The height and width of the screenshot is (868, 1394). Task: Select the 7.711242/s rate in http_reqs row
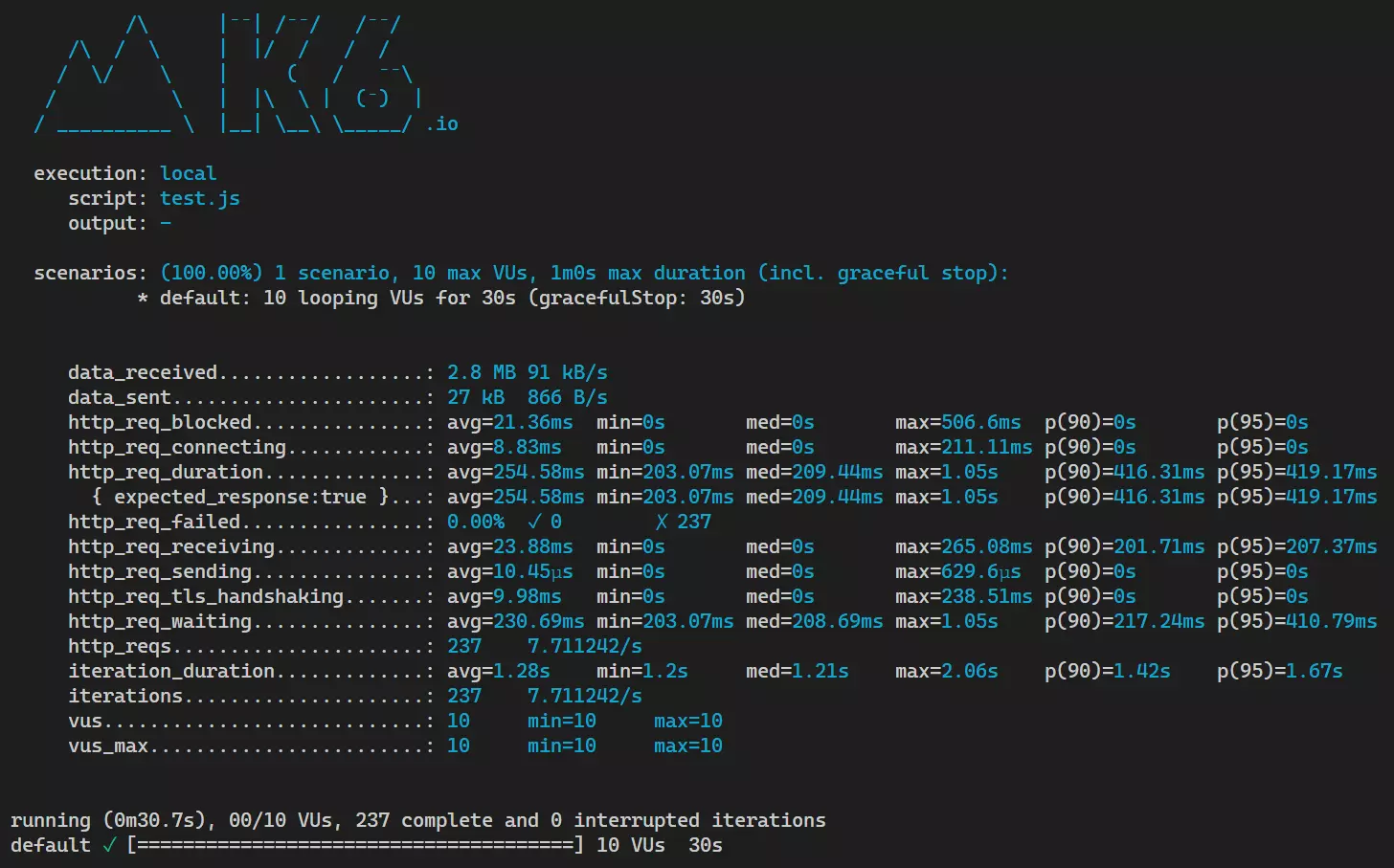click(585, 646)
